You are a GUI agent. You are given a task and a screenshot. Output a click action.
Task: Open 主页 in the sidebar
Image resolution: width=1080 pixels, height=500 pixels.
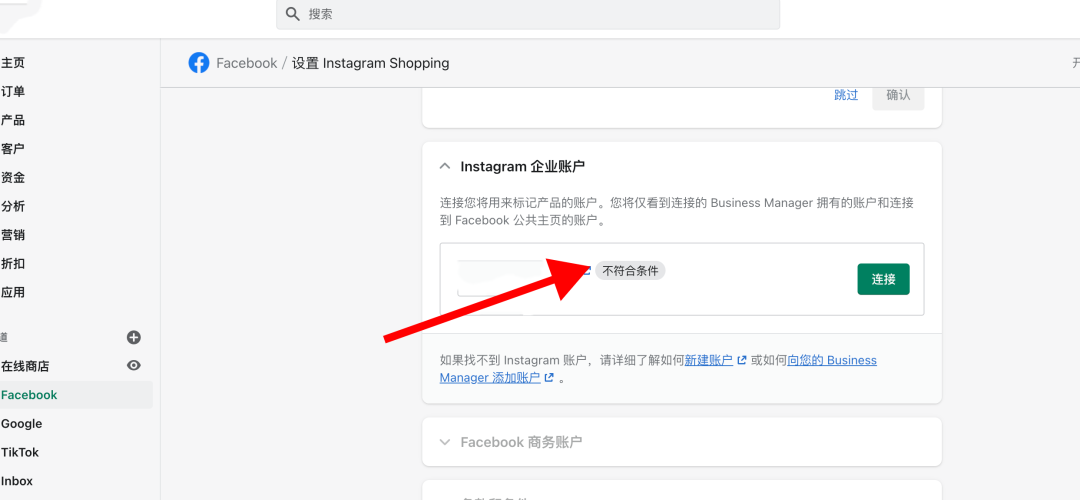[13, 63]
